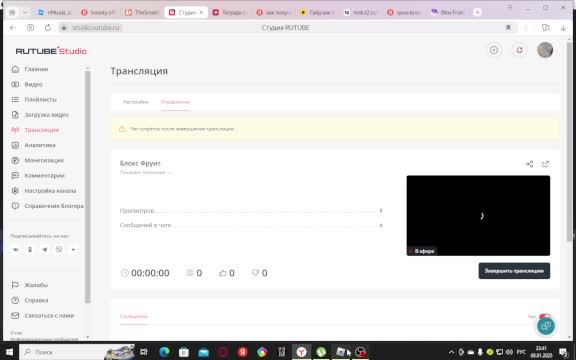
Task: Click the round plus icon in header
Action: tap(494, 50)
